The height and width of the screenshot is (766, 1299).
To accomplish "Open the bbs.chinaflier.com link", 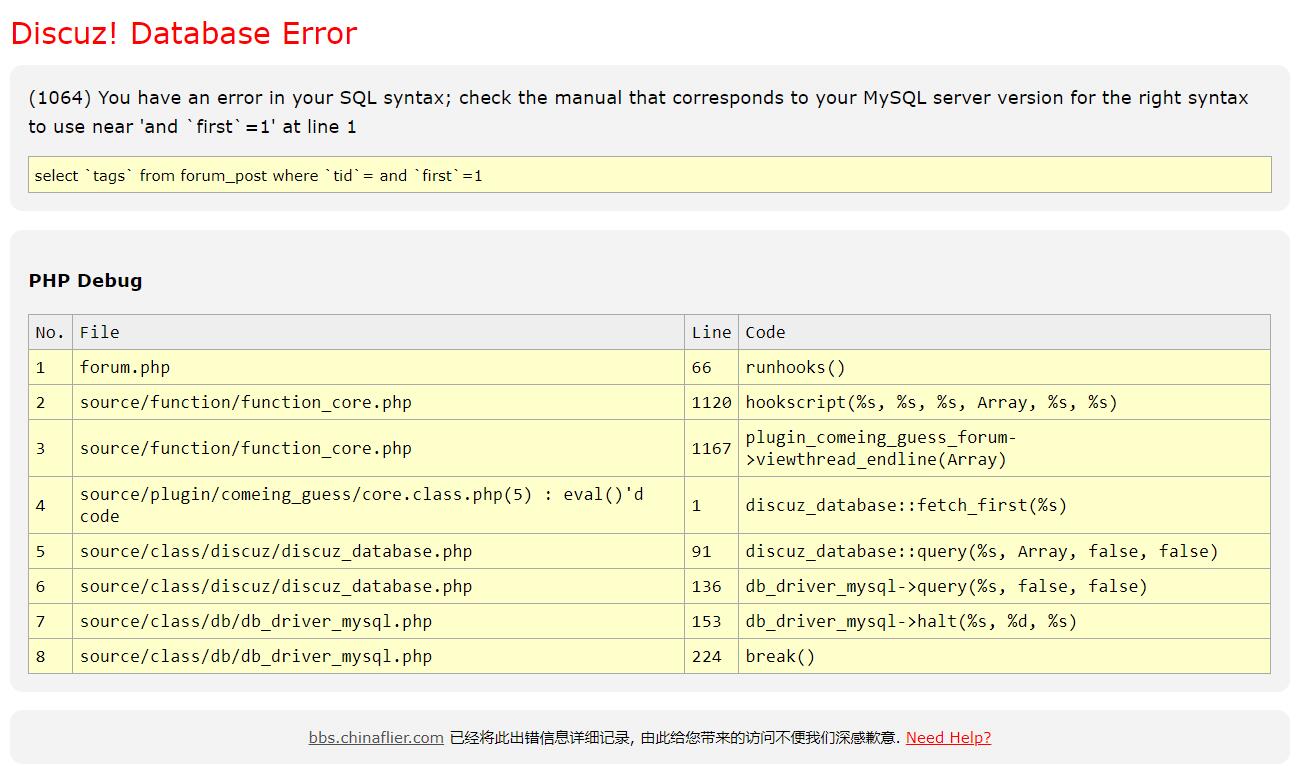I will [x=376, y=738].
